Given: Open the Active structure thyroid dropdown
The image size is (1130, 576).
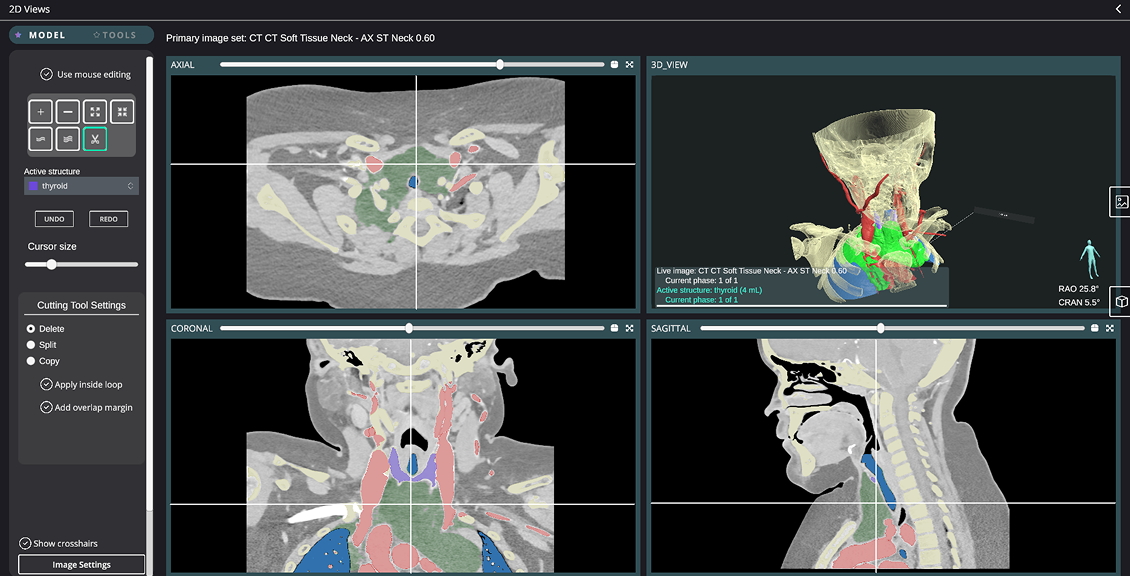Looking at the screenshot, I should 81,186.
